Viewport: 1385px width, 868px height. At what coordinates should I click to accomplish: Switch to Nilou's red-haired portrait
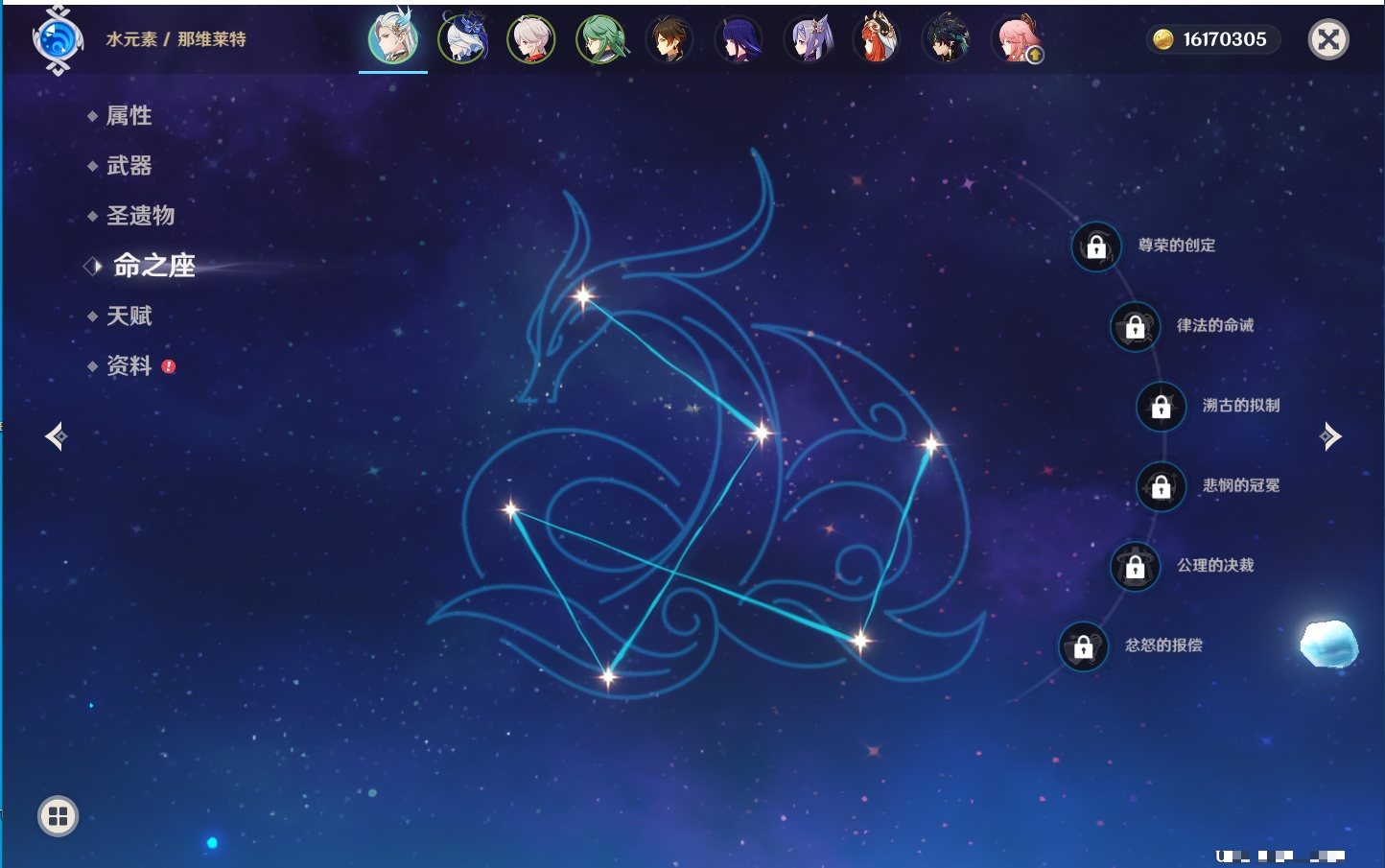877,39
